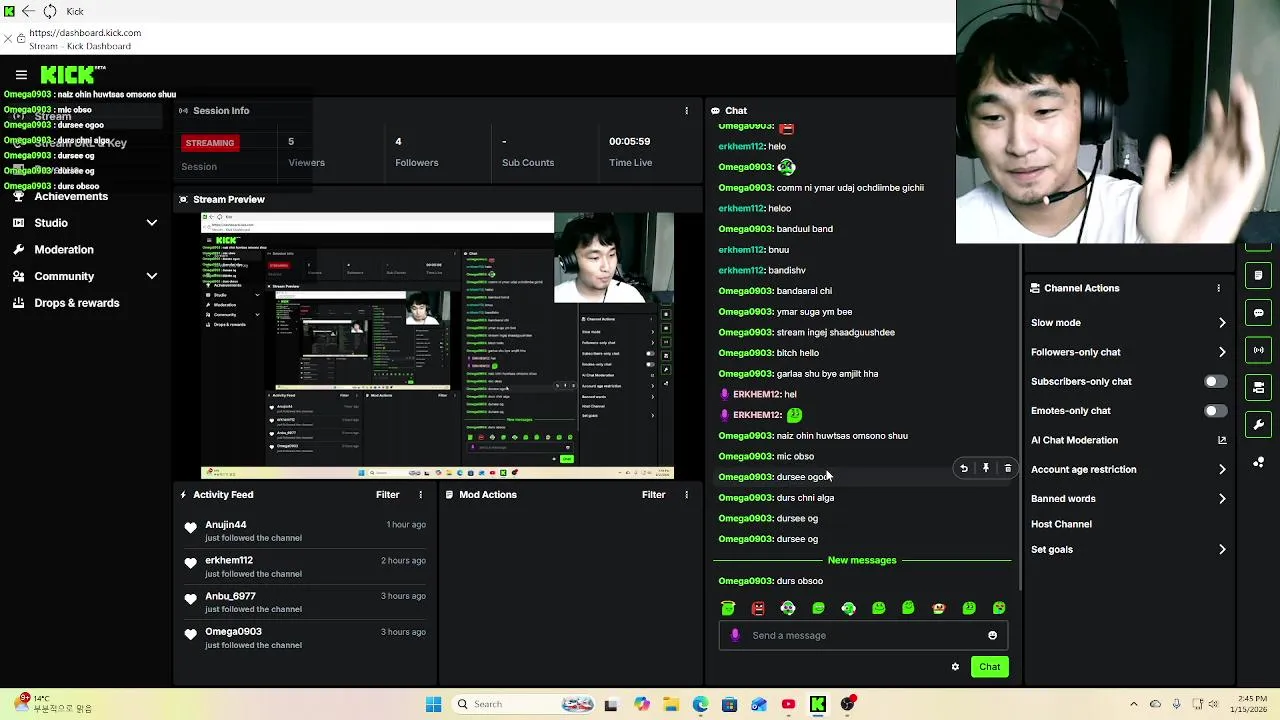Open the Windows Start menu
Screen dimensions: 1280x720
[x=433, y=704]
